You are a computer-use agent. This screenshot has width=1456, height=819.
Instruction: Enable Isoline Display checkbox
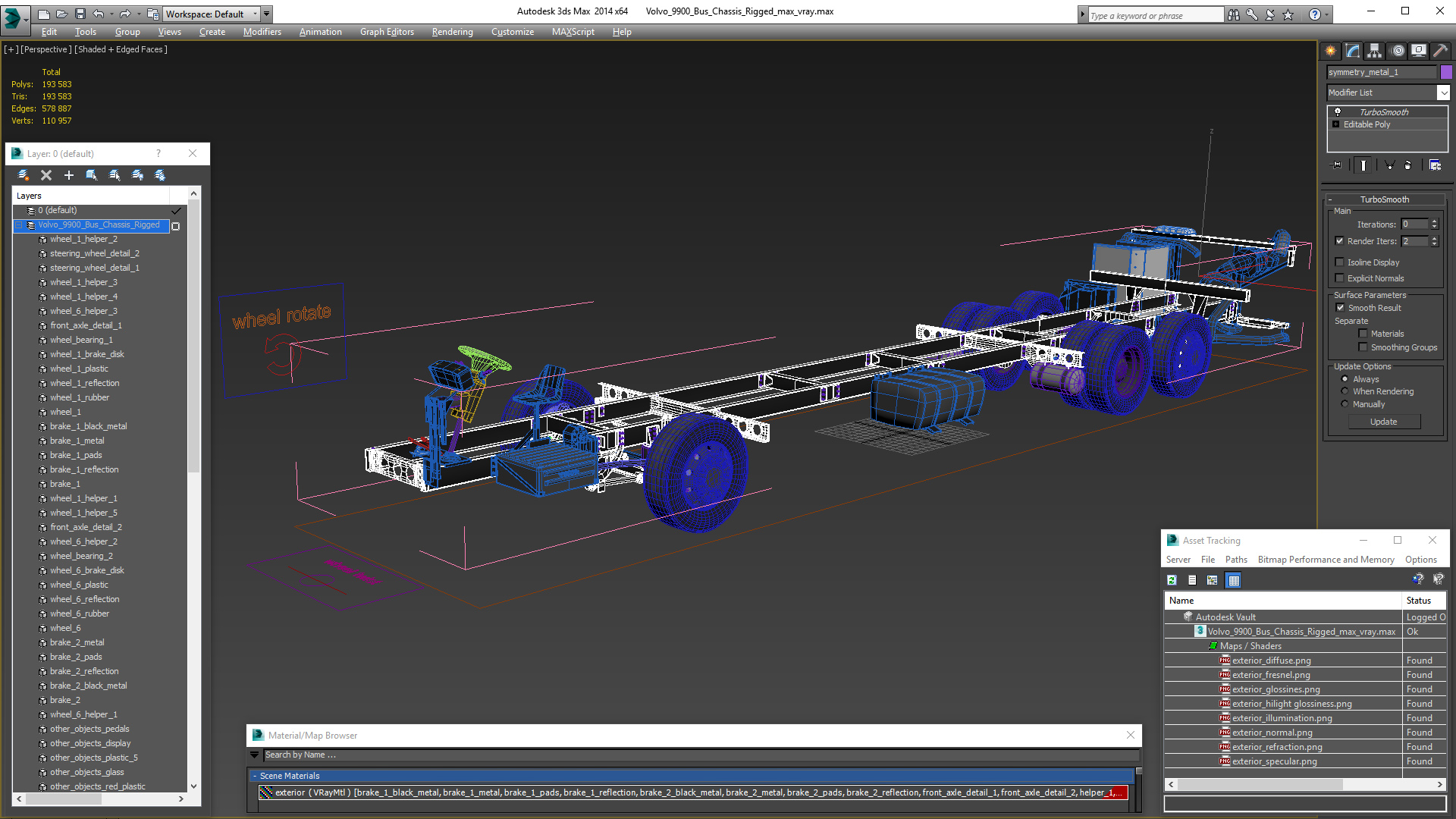pyautogui.click(x=1340, y=262)
